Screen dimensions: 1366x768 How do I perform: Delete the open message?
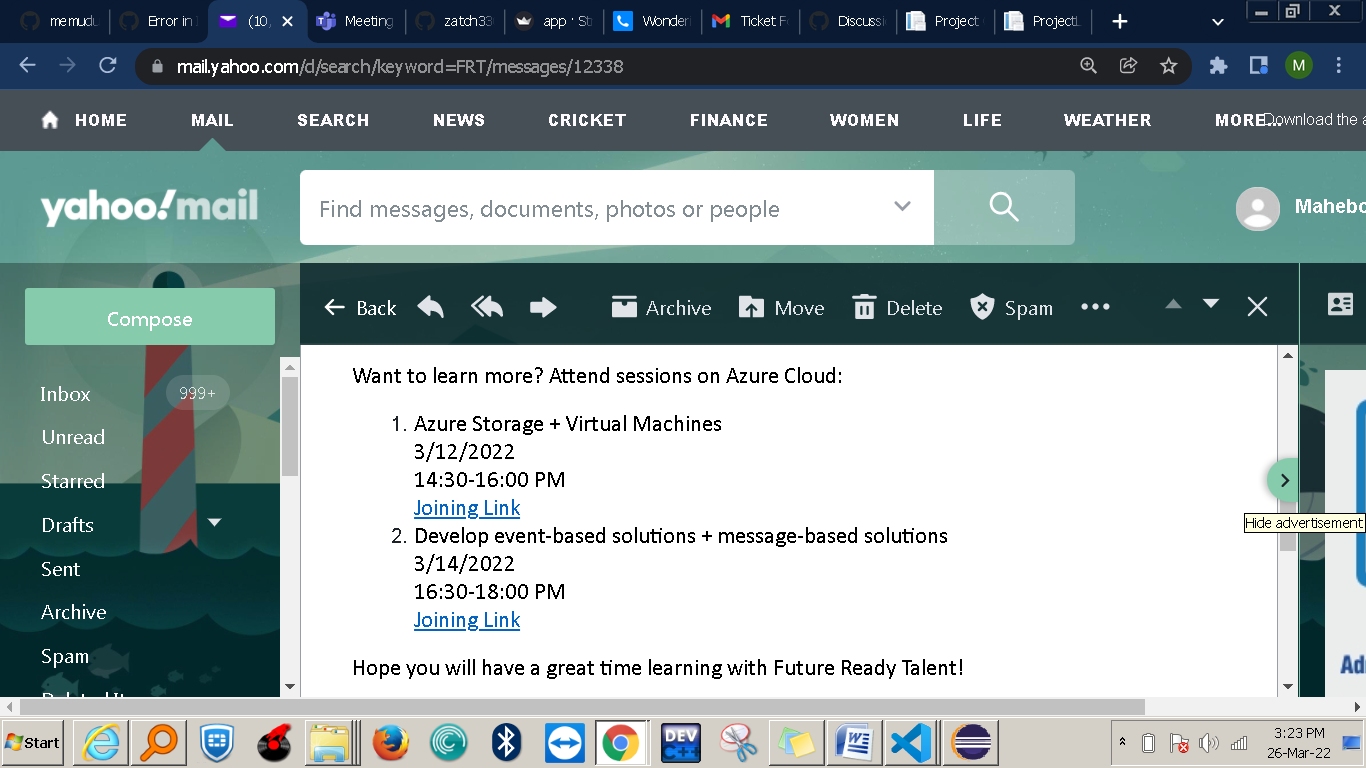(x=897, y=308)
